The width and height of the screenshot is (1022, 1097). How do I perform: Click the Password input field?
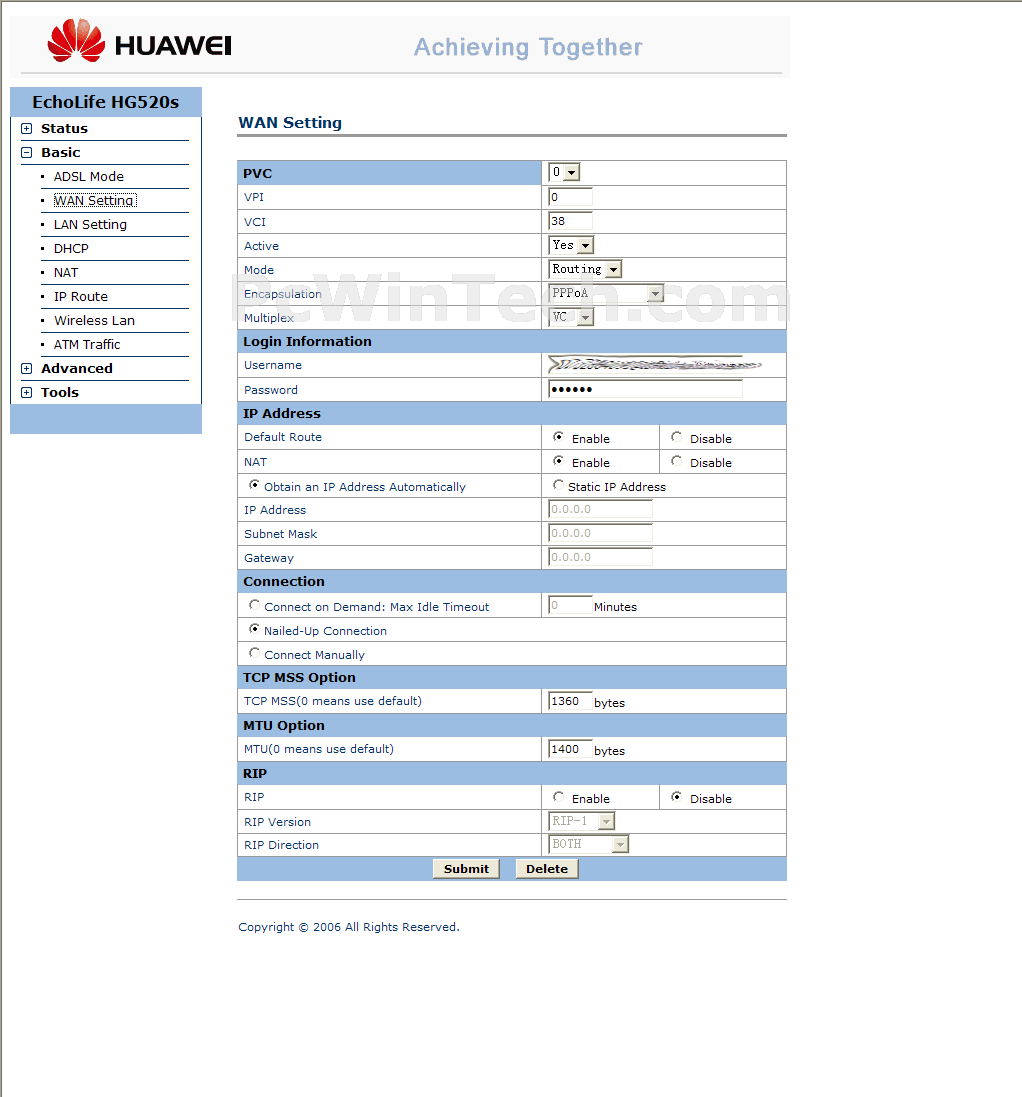click(x=646, y=389)
